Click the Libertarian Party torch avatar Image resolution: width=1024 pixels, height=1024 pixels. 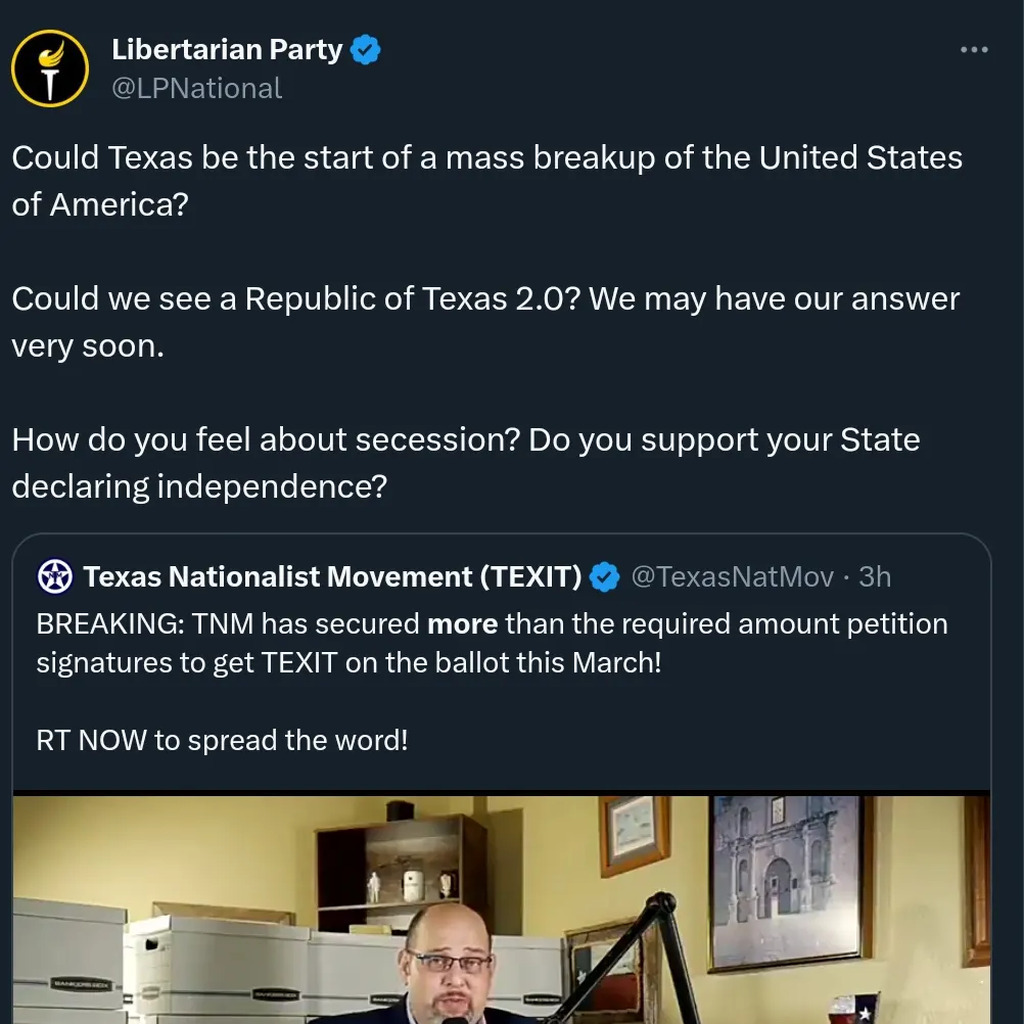(49, 68)
